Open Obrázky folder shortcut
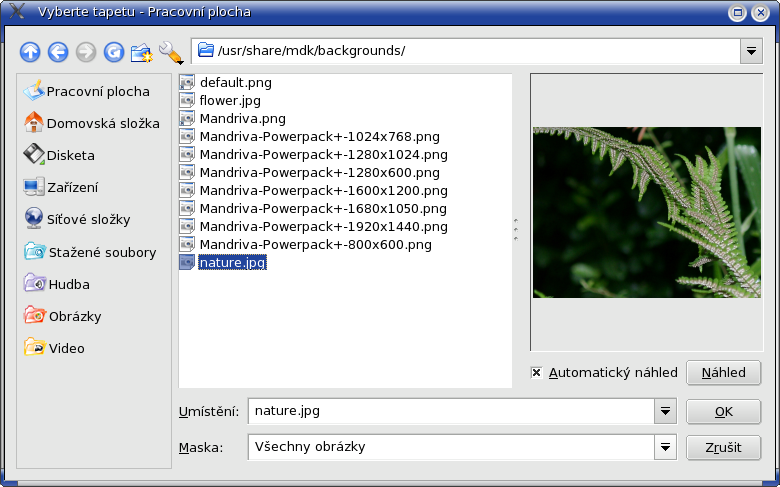Image resolution: width=780 pixels, height=487 pixels. [63, 316]
